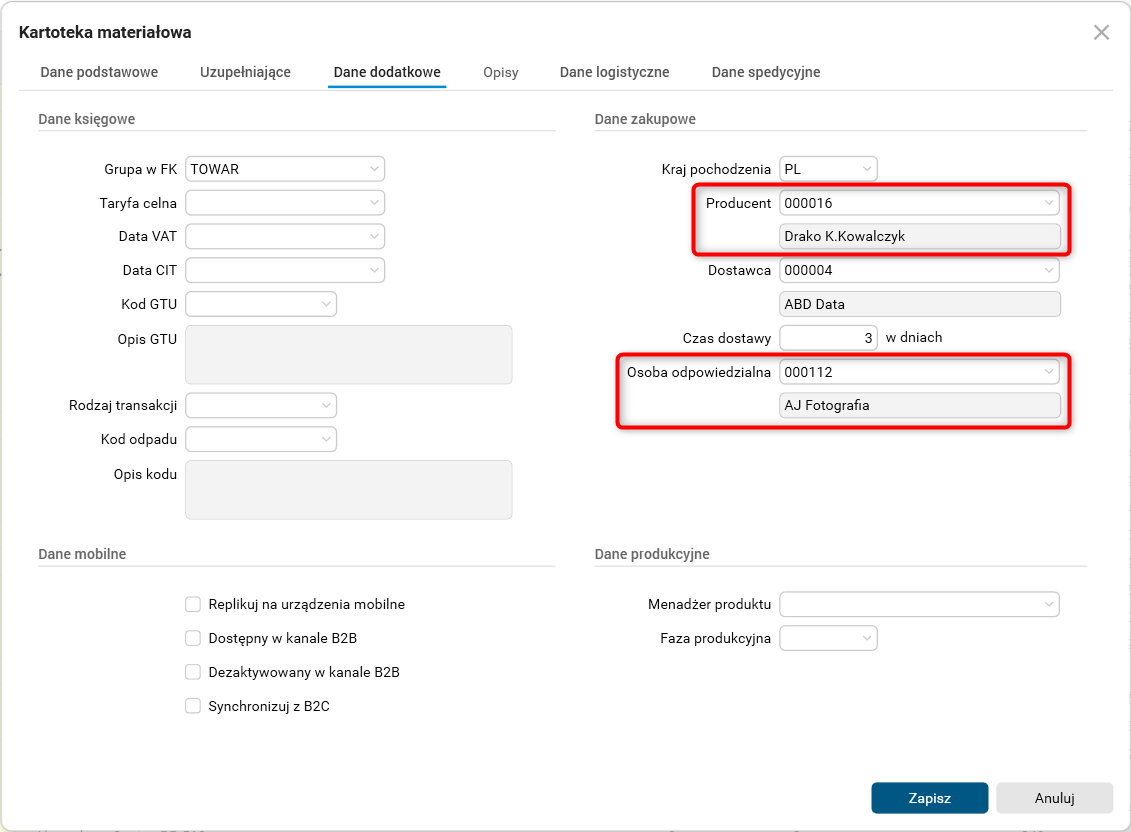Check Dostępny w kanale B2B
This screenshot has height=832, width=1131.
click(193, 638)
